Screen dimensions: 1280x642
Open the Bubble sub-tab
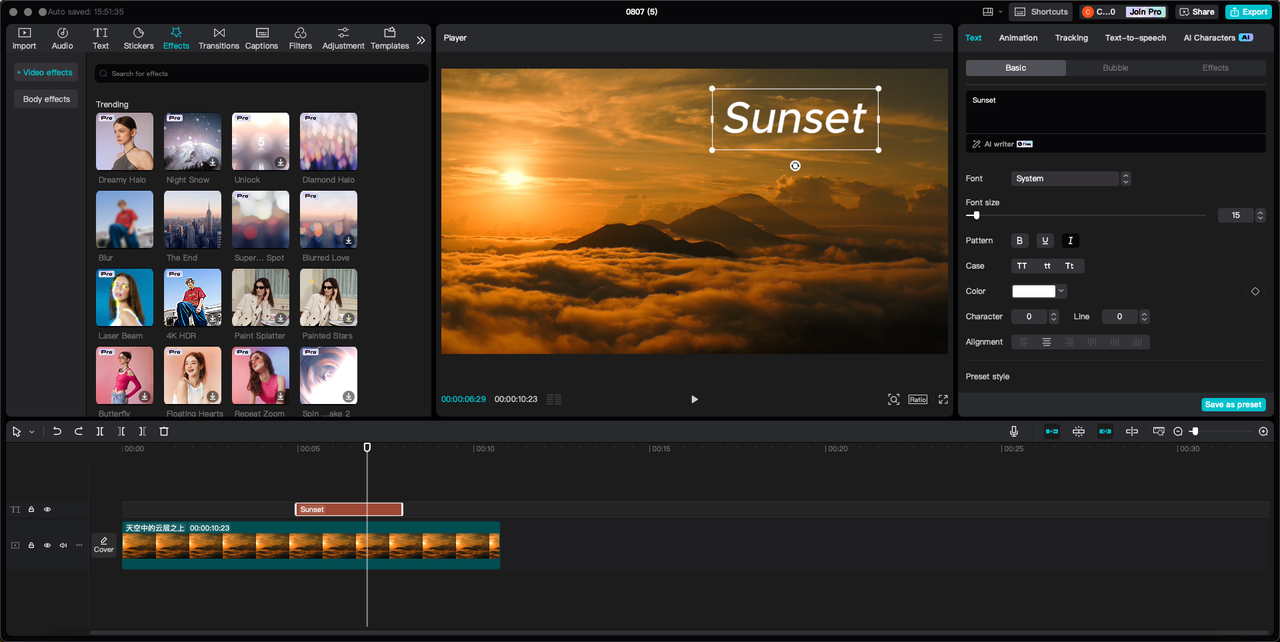coord(1115,68)
